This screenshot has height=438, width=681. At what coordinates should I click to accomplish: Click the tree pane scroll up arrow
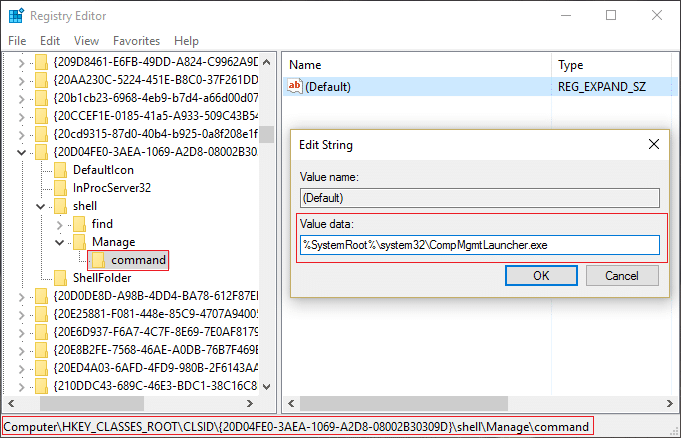click(267, 62)
